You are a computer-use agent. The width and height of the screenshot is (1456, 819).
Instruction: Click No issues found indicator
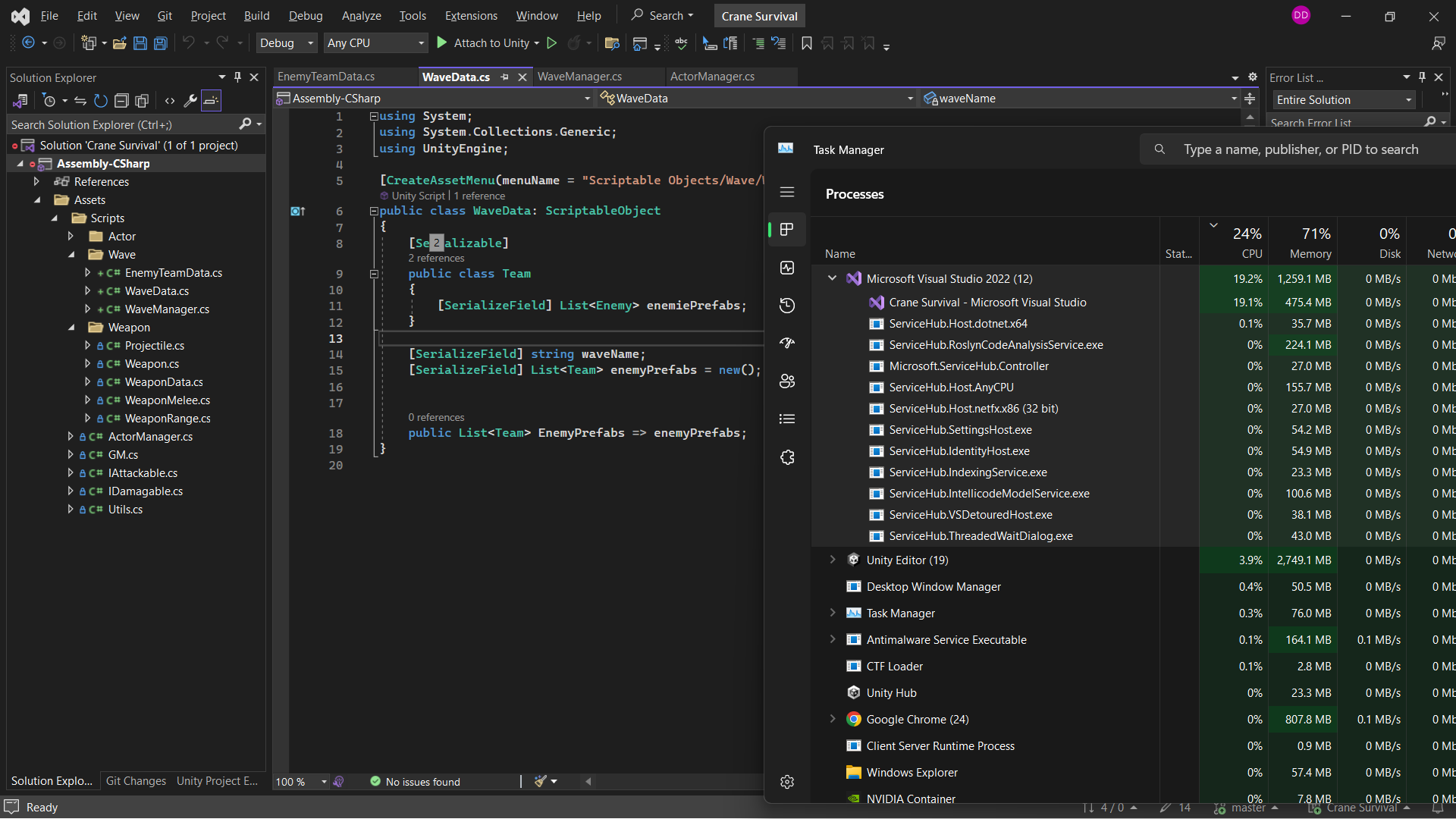tap(415, 782)
